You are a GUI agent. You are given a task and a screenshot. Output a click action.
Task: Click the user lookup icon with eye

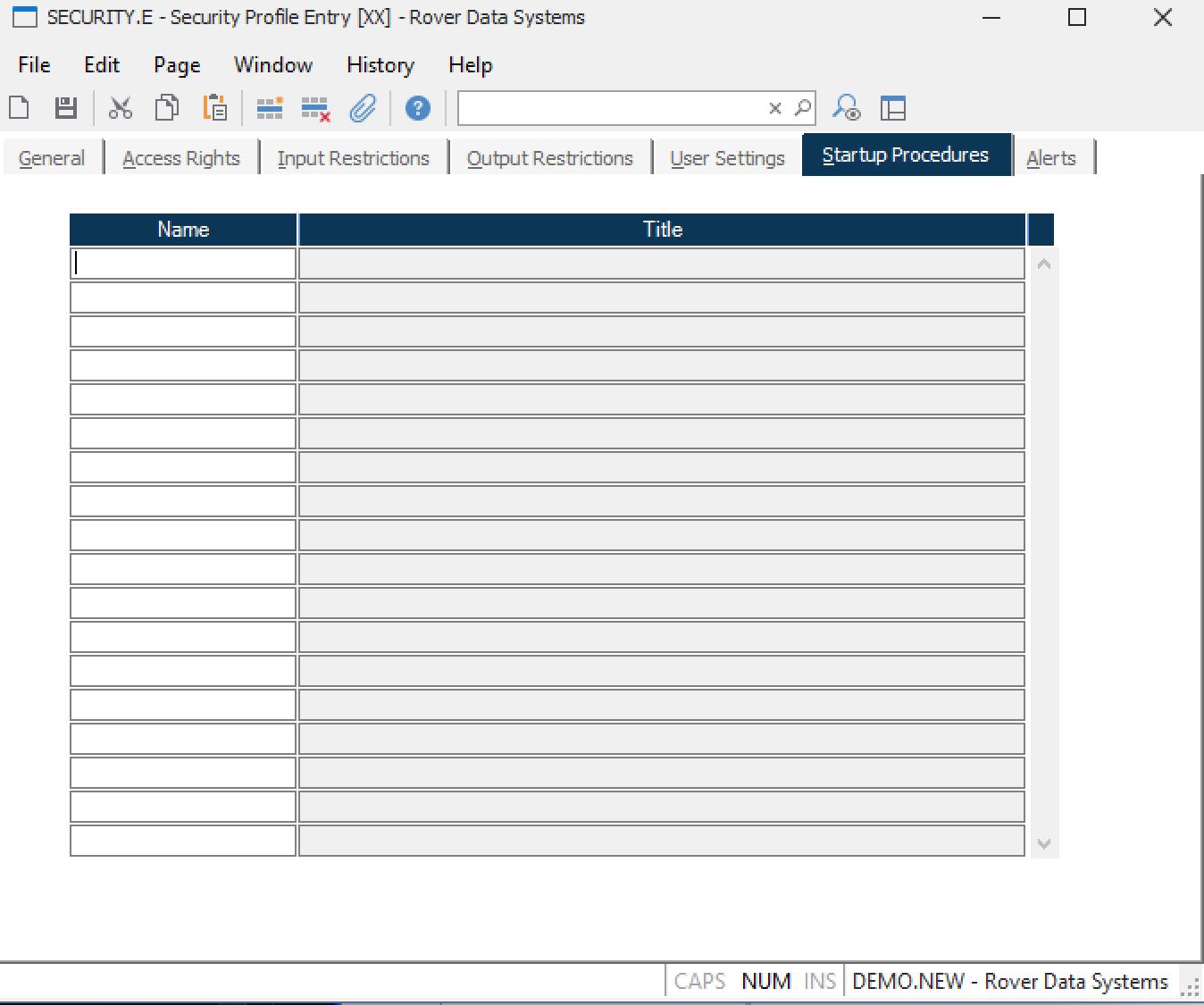[846, 108]
